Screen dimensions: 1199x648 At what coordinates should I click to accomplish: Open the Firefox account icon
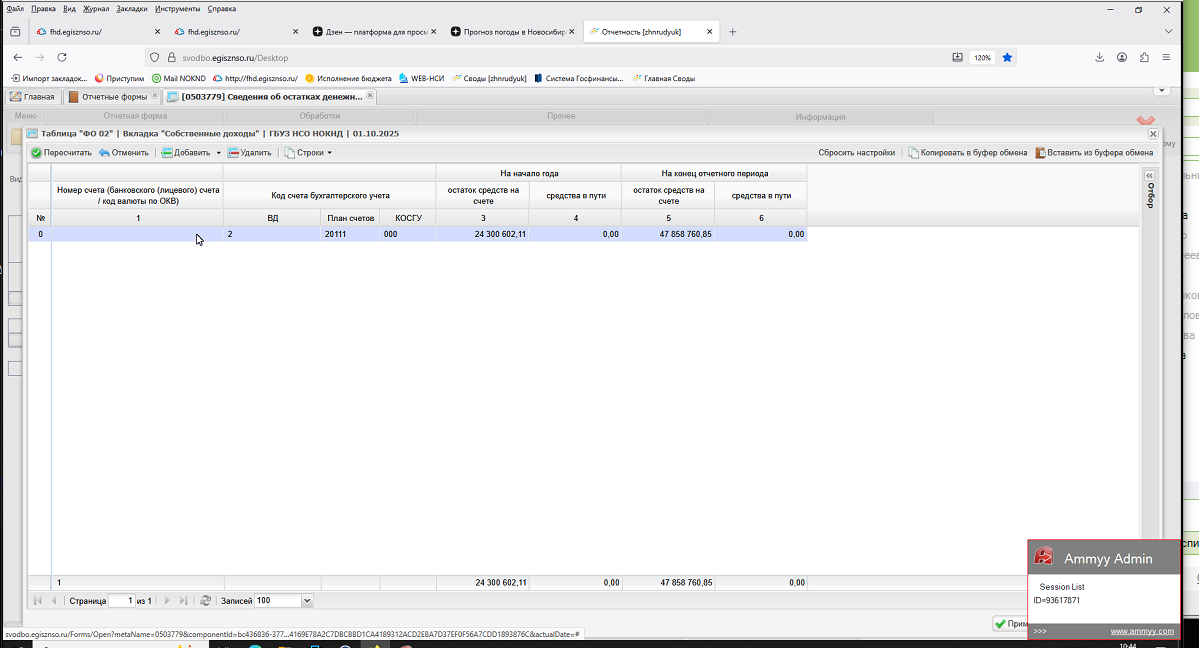[1122, 57]
